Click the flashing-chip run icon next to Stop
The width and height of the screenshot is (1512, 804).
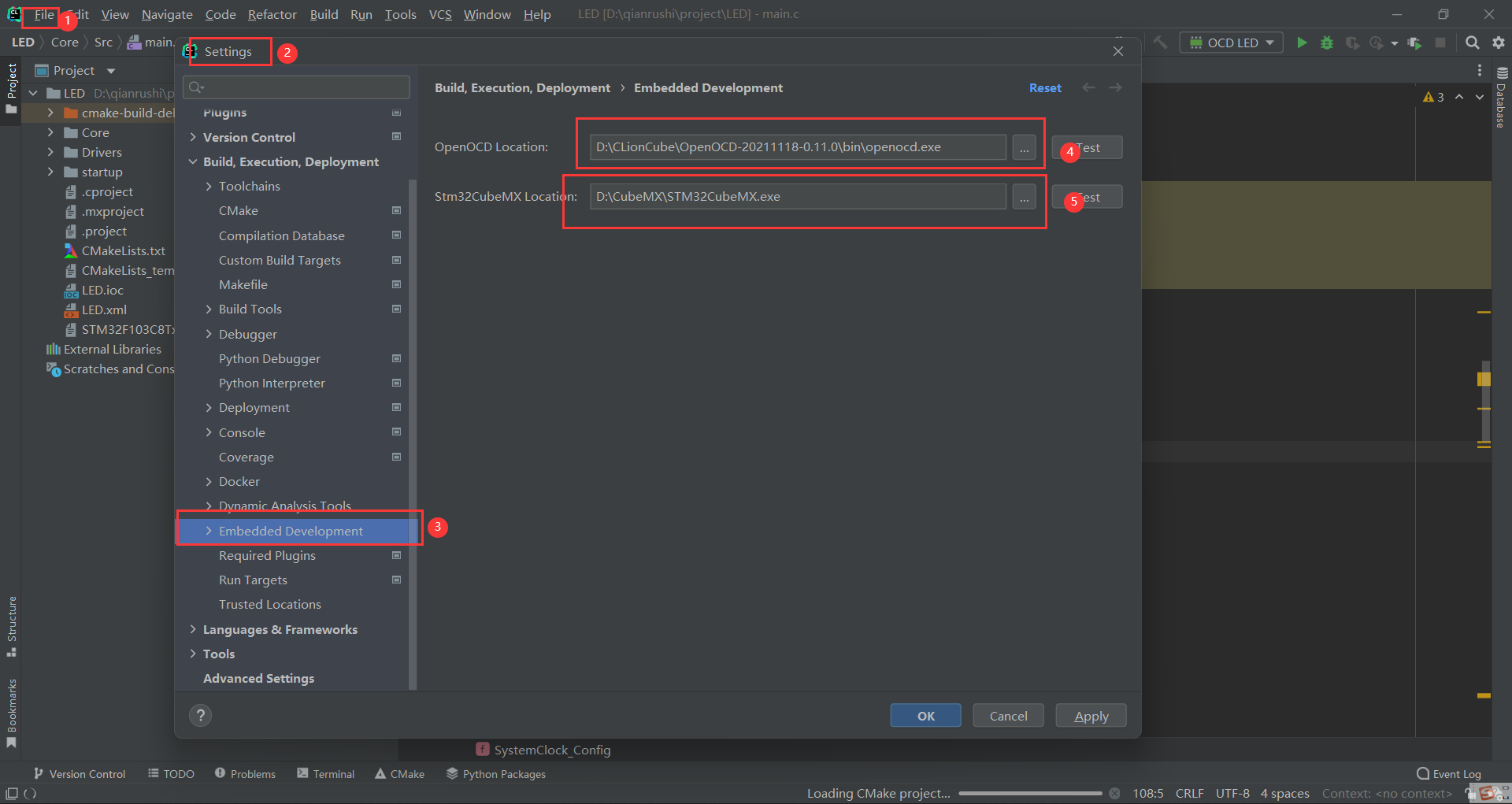tap(1415, 43)
